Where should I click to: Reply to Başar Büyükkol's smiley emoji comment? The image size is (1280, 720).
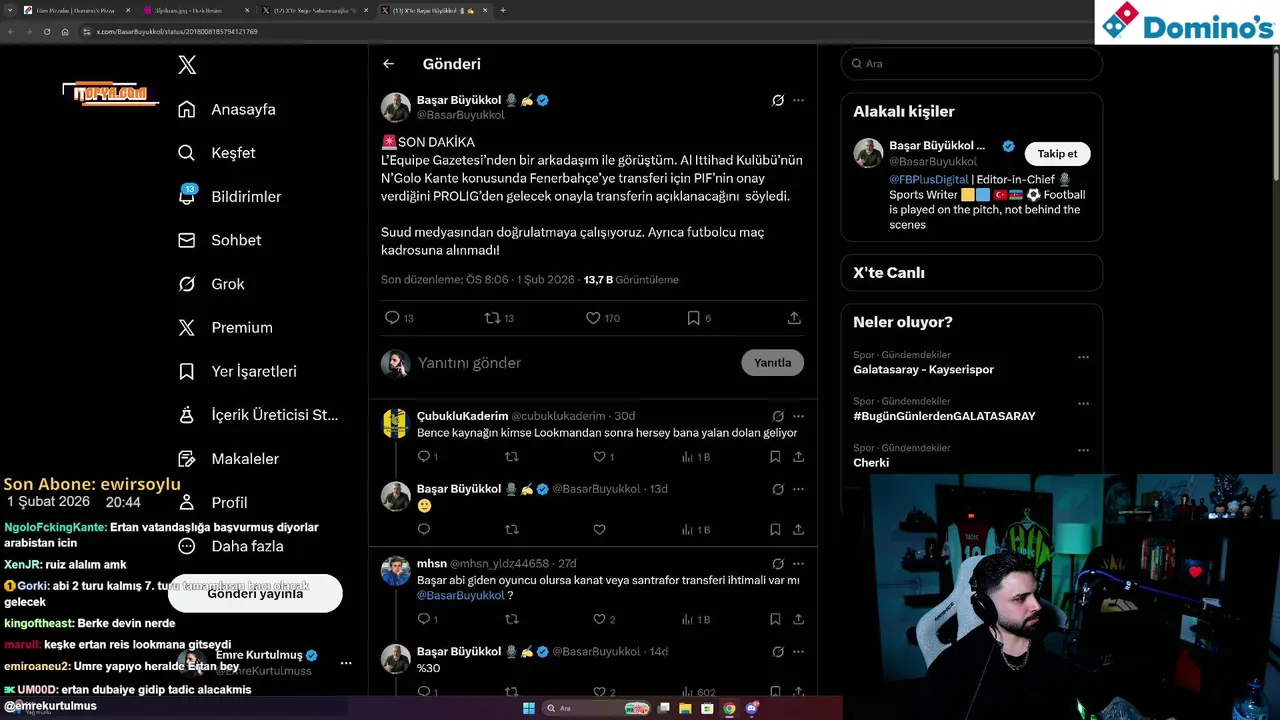(424, 530)
